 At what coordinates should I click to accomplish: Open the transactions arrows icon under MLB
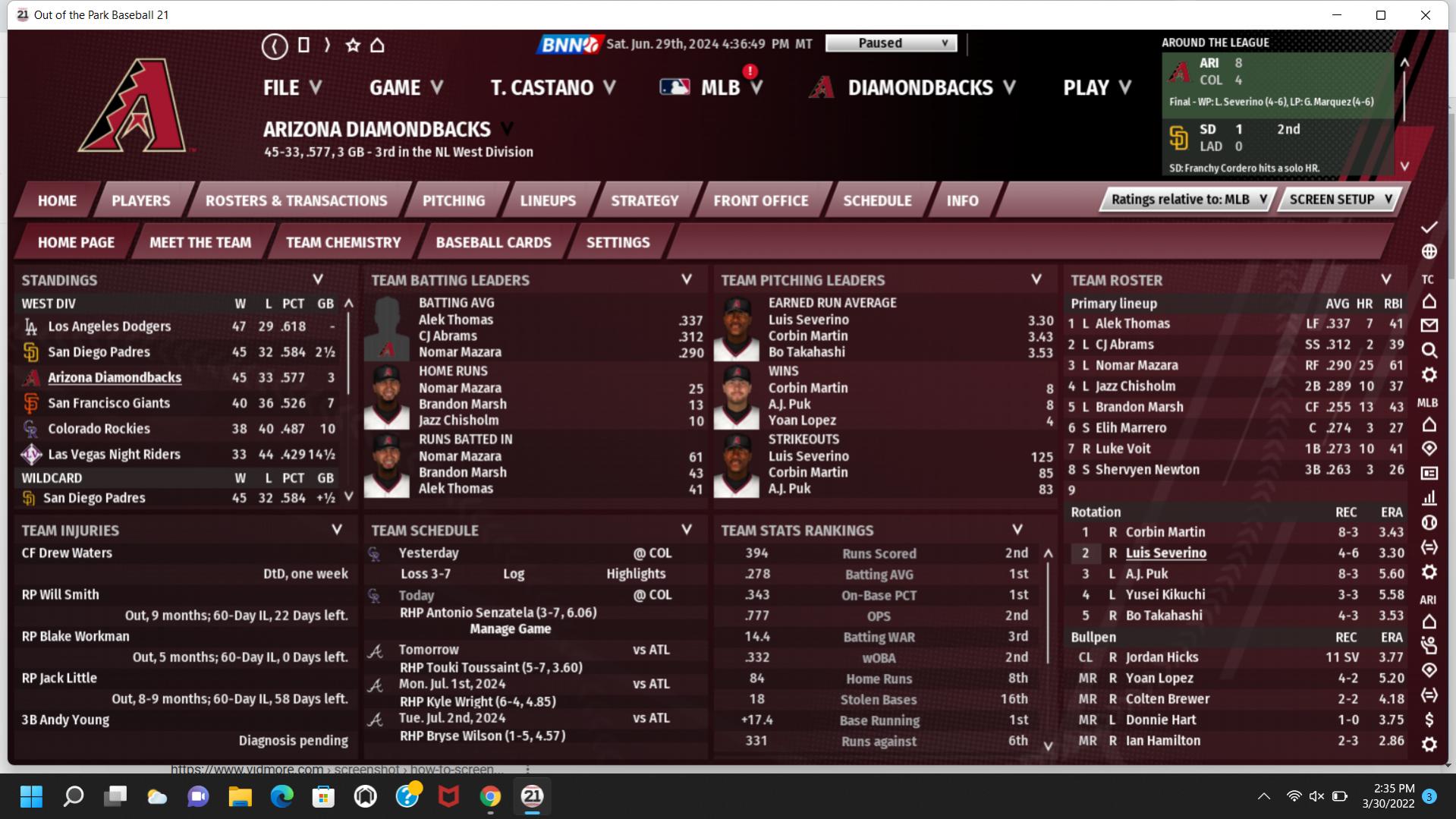point(1429,547)
